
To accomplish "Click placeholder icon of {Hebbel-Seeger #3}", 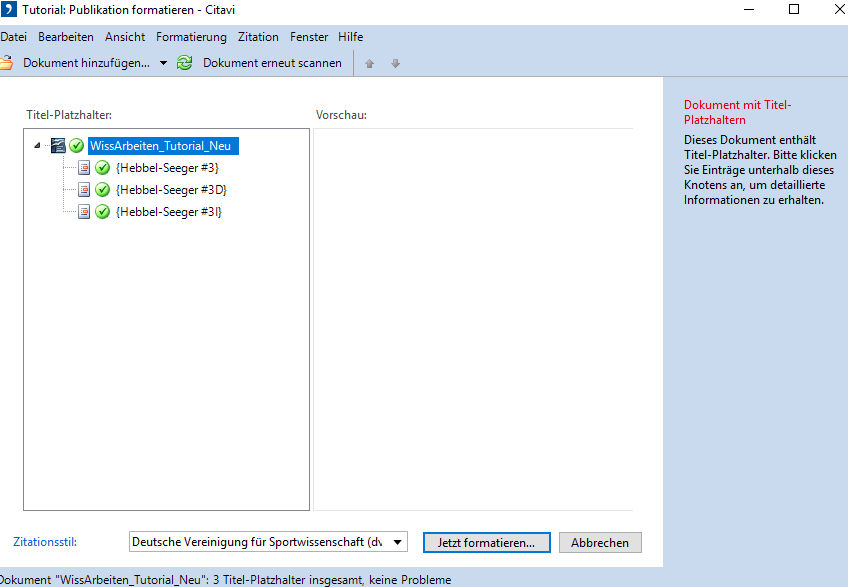I will (x=84, y=168).
